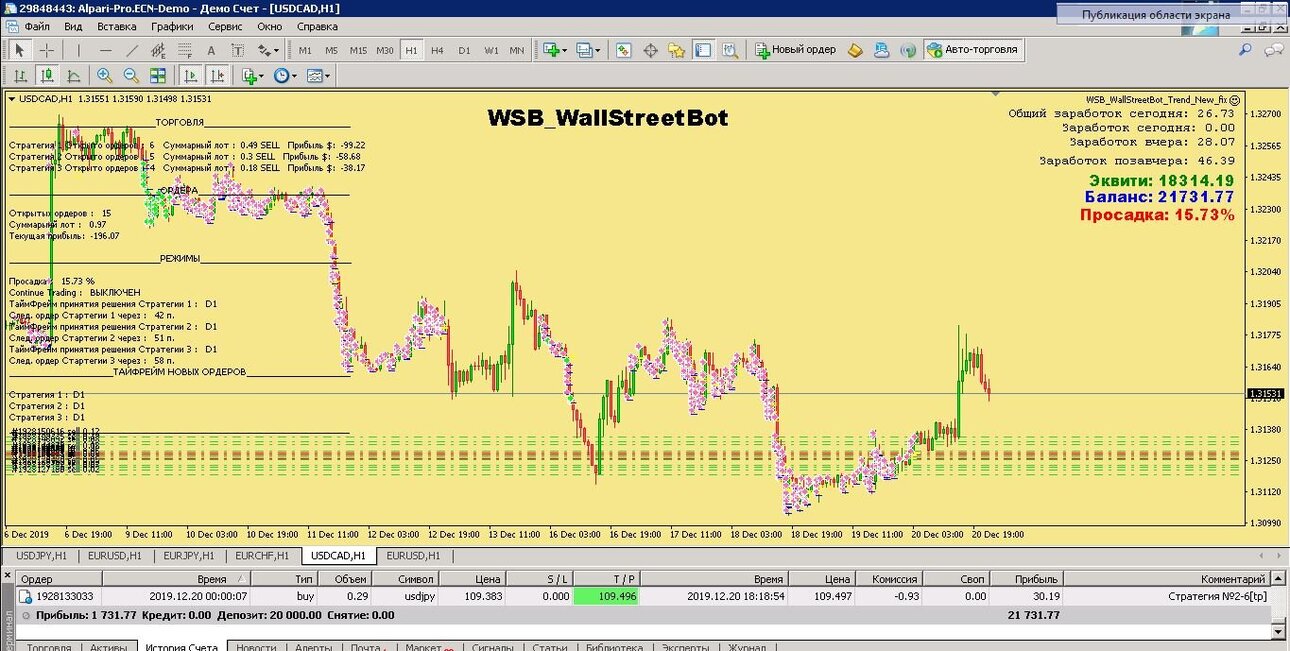This screenshot has width=1290, height=651.
Task: Open the Navigator favorites star icon
Action: 677,50
